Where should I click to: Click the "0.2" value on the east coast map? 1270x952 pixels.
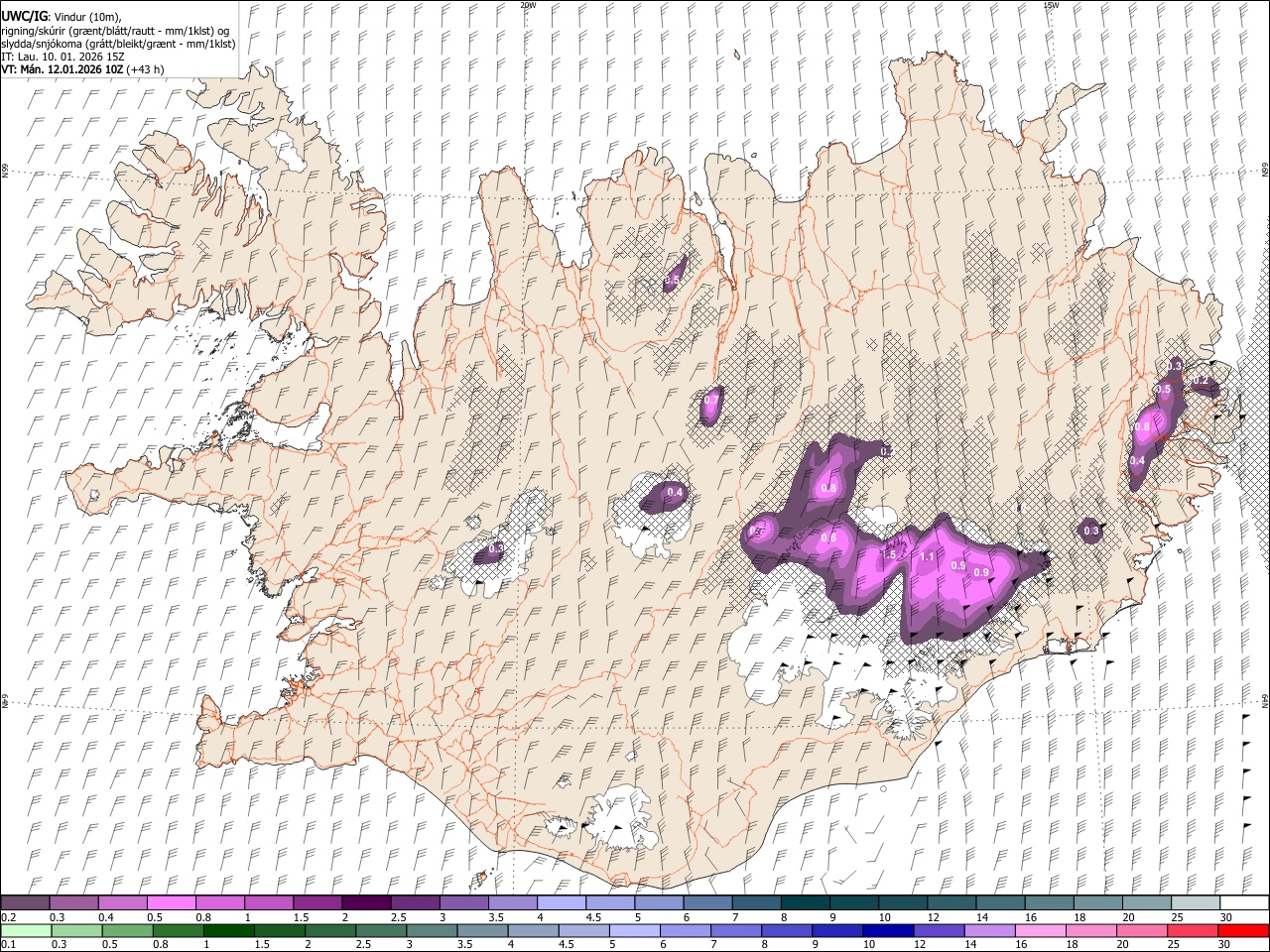[1201, 381]
